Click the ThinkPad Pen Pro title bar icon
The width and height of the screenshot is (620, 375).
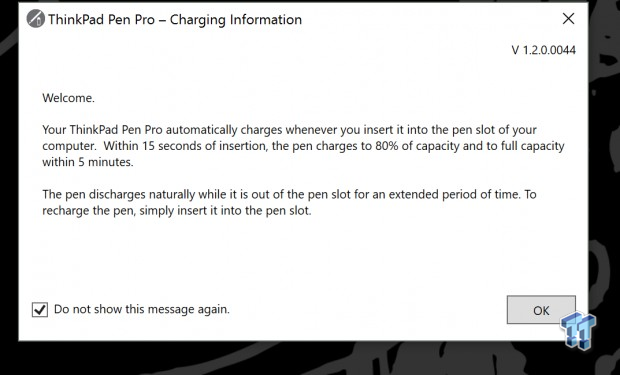[36, 19]
